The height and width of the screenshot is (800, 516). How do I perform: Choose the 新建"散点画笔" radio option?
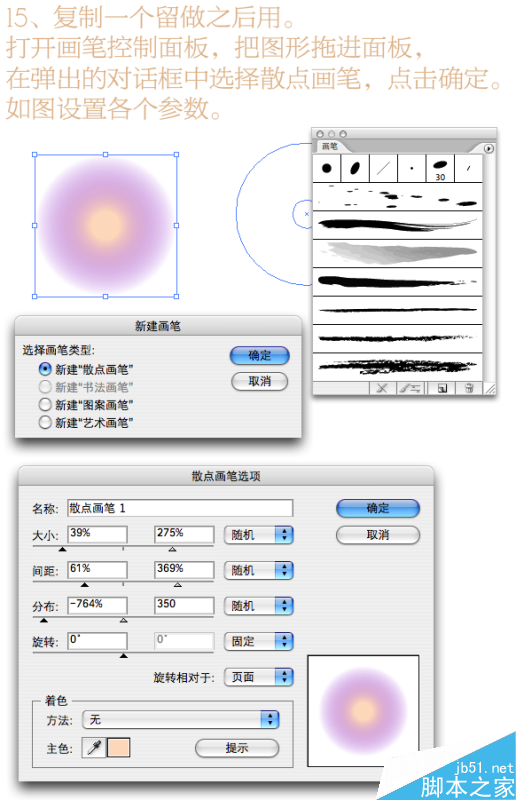(x=45, y=369)
